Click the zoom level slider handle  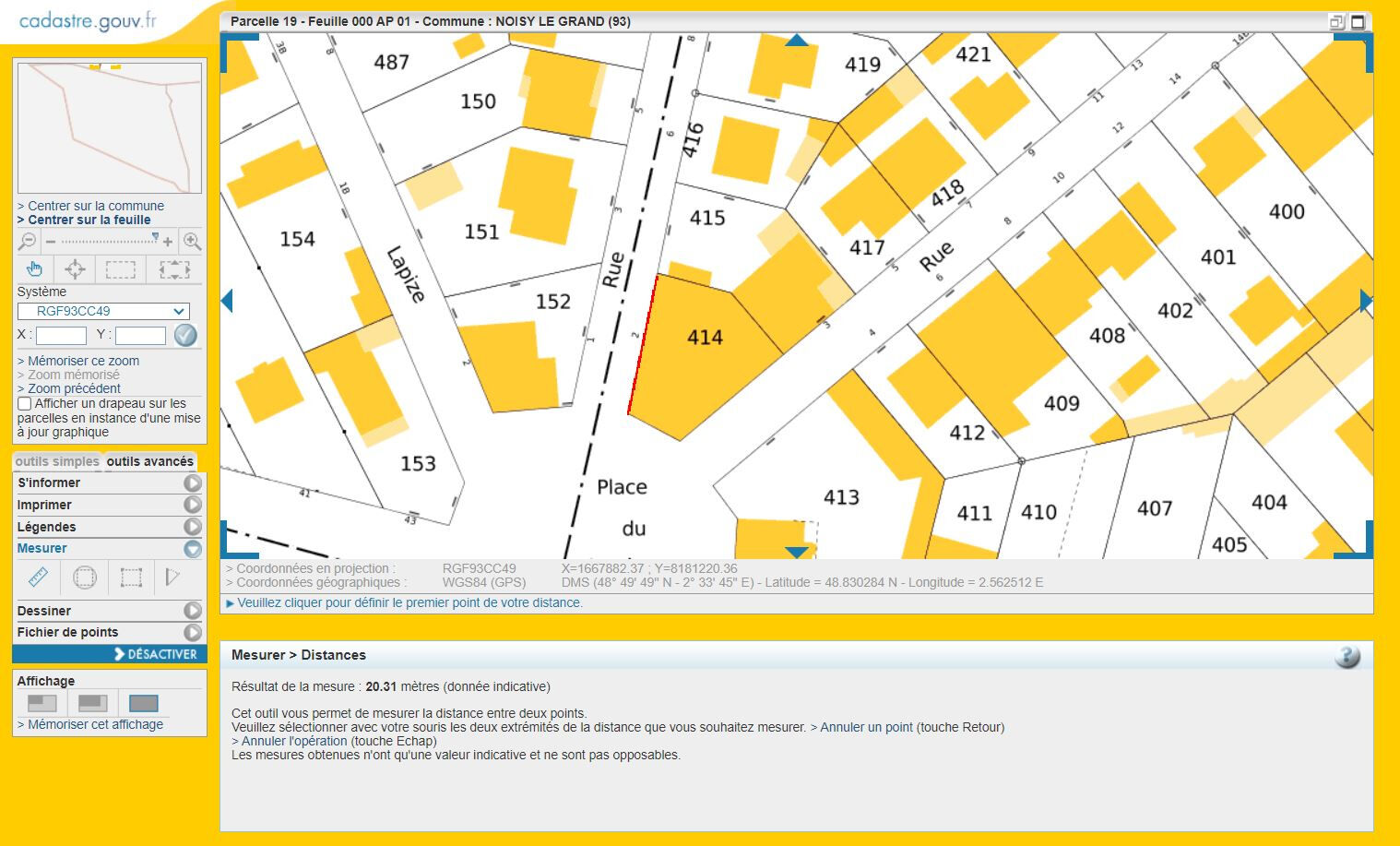[155, 239]
